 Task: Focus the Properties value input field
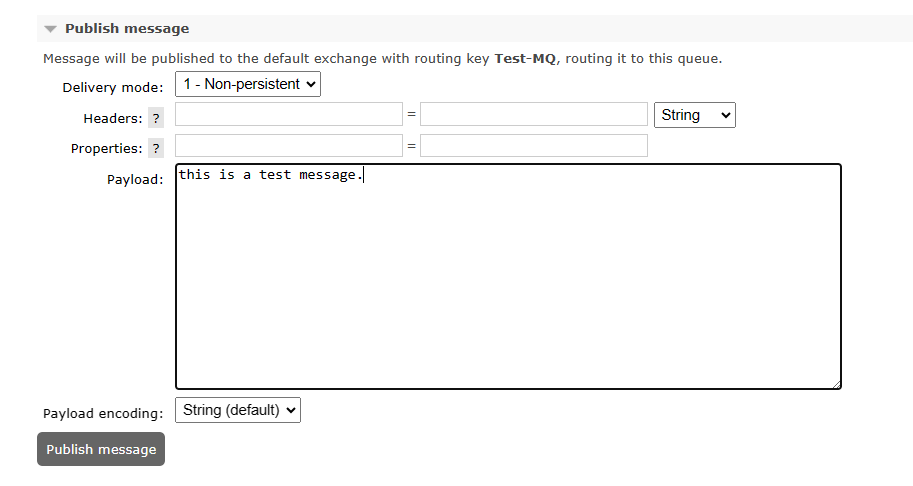coord(534,146)
